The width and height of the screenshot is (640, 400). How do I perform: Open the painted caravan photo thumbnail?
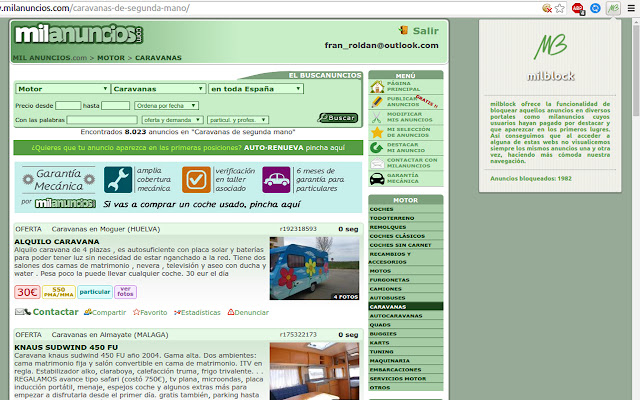coord(314,268)
